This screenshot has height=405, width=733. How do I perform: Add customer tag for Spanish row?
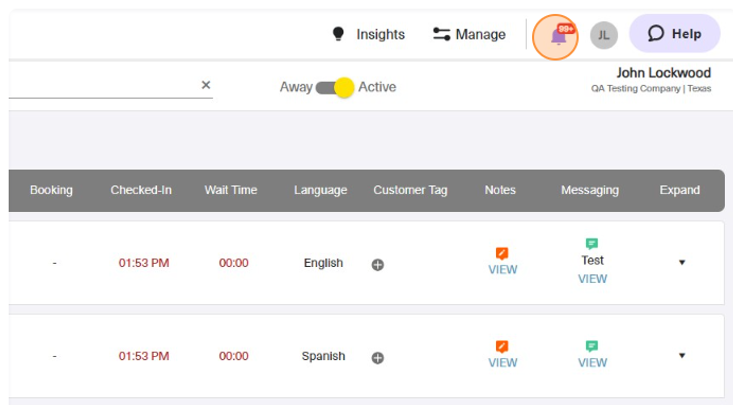(378, 357)
